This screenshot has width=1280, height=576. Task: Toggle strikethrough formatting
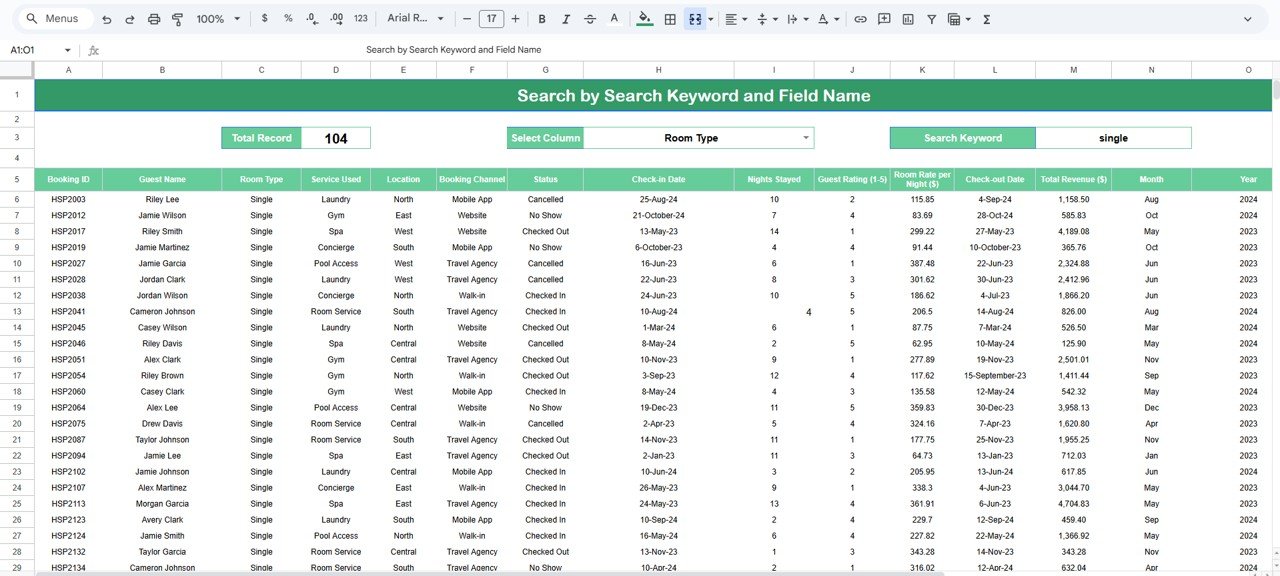[589, 19]
